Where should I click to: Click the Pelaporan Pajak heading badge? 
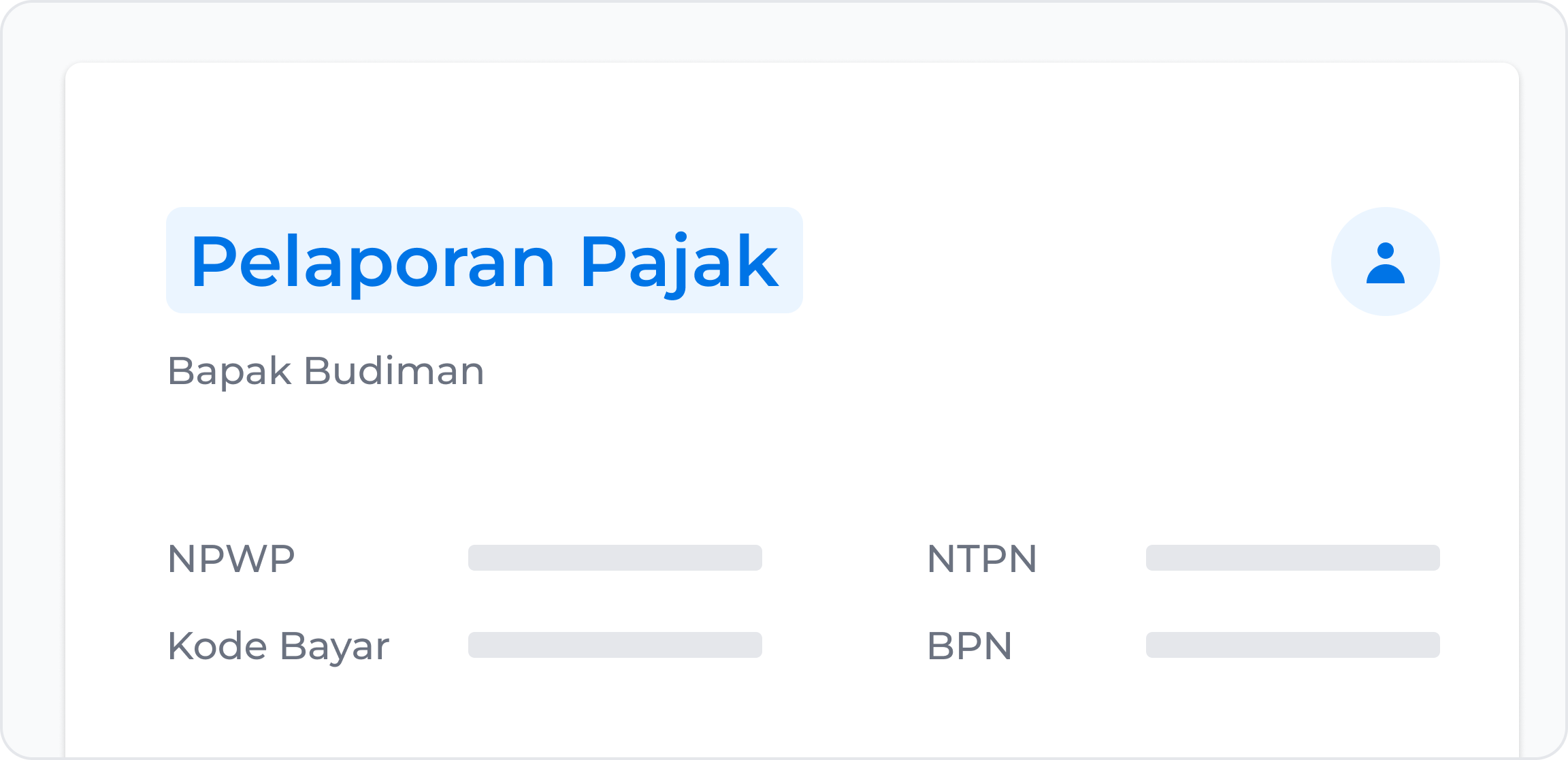point(485,260)
